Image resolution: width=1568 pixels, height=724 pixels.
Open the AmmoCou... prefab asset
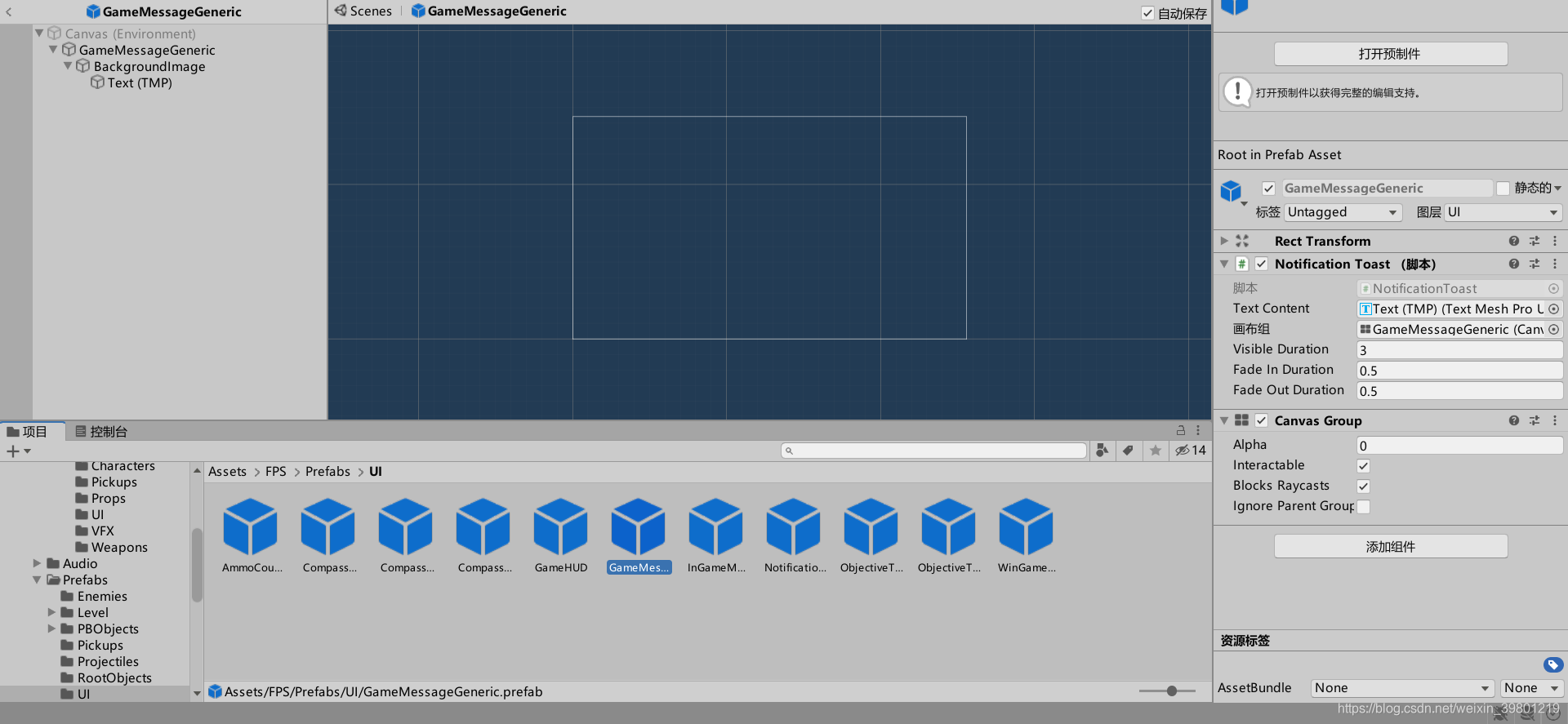point(251,527)
